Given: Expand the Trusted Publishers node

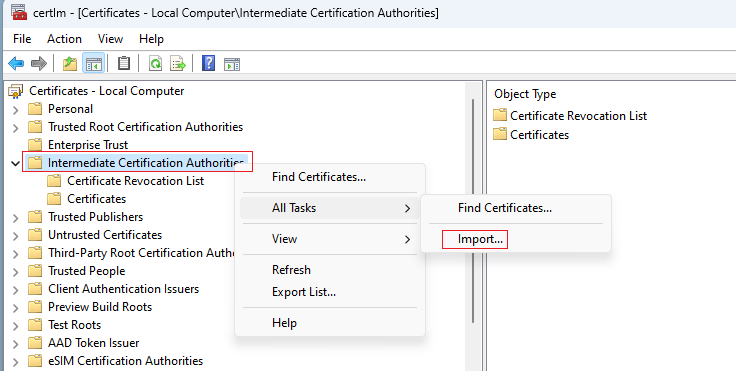Looking at the screenshot, I should 15,217.
